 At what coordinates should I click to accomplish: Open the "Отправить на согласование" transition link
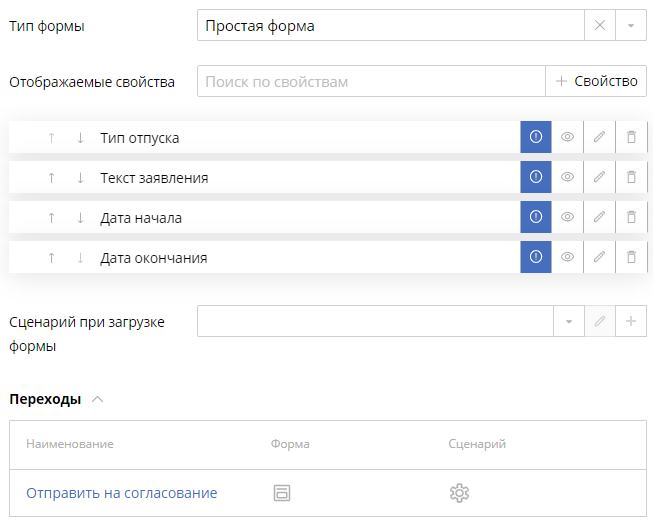tap(121, 493)
